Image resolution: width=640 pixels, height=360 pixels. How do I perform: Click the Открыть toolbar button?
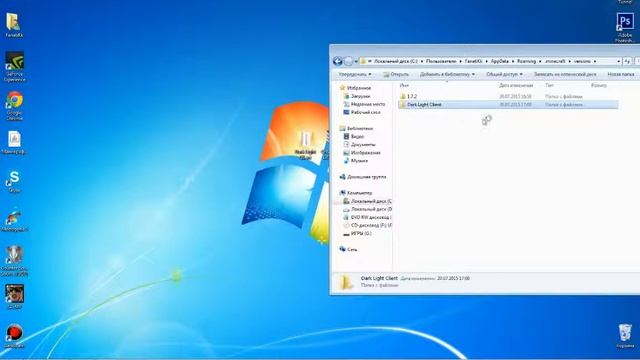click(x=396, y=74)
